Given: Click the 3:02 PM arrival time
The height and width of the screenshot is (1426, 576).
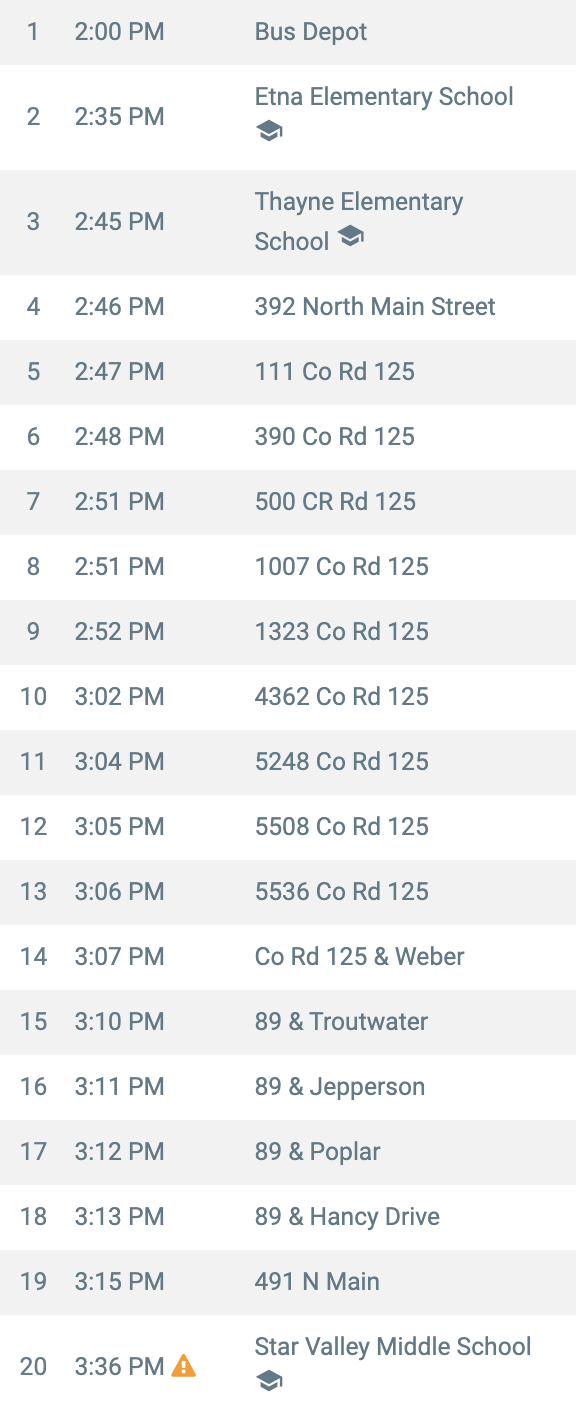Looking at the screenshot, I should pyautogui.click(x=119, y=697).
